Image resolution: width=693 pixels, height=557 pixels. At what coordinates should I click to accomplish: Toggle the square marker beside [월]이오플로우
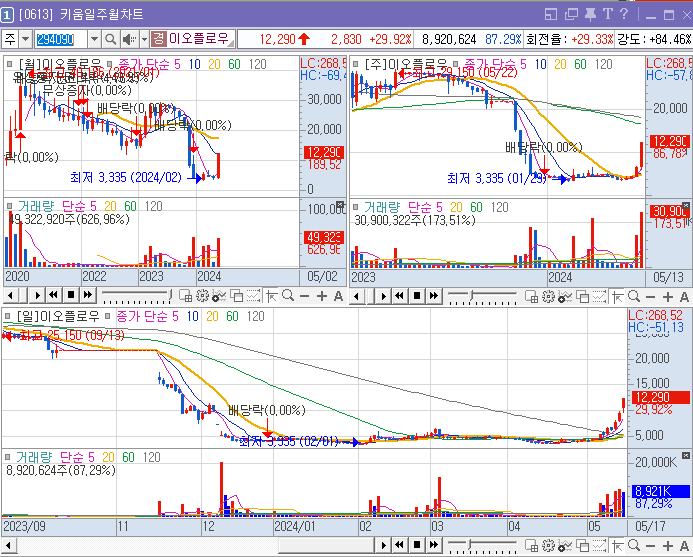pyautogui.click(x=9, y=65)
